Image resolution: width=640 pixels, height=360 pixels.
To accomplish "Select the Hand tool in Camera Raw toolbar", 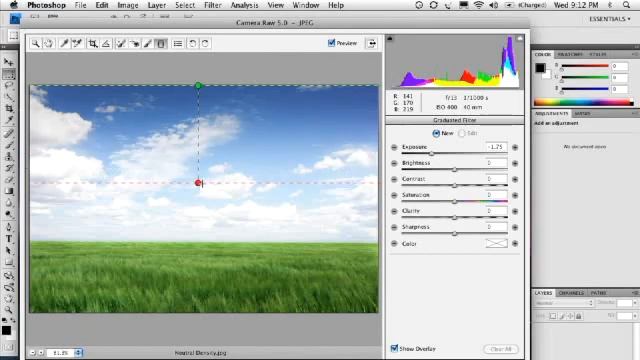I will pos(49,43).
